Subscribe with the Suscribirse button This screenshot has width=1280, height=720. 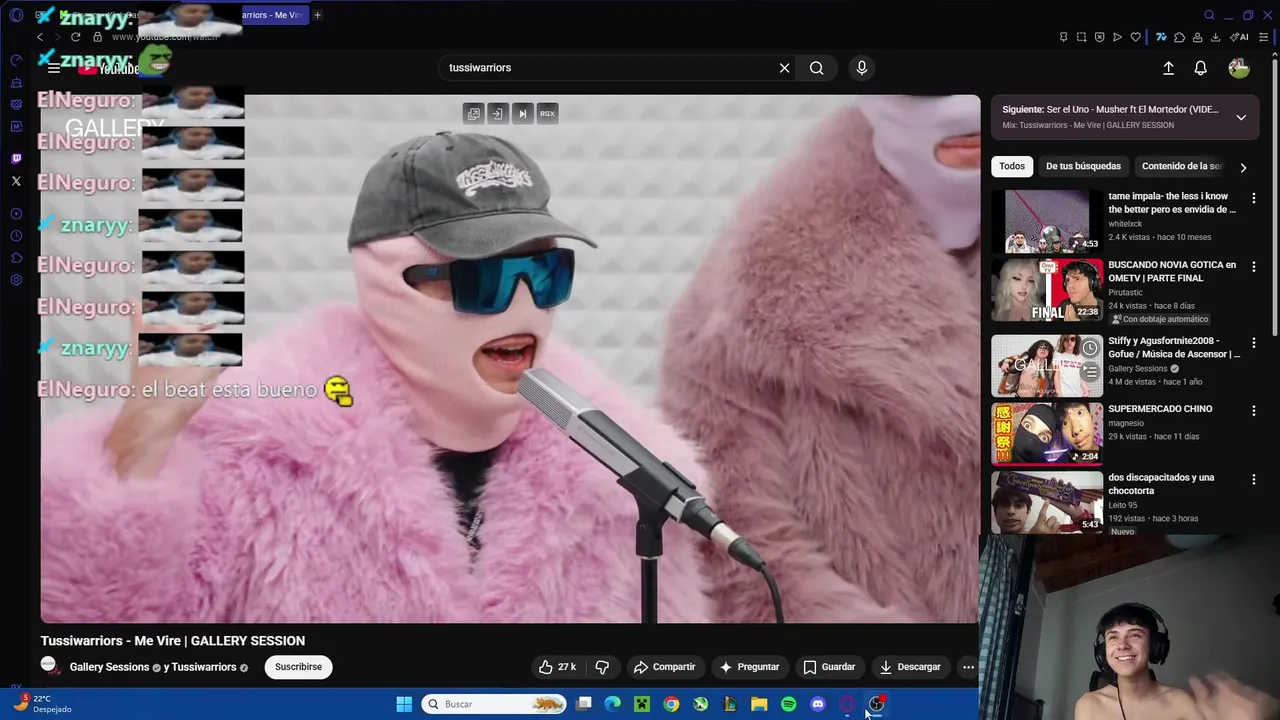click(298, 667)
